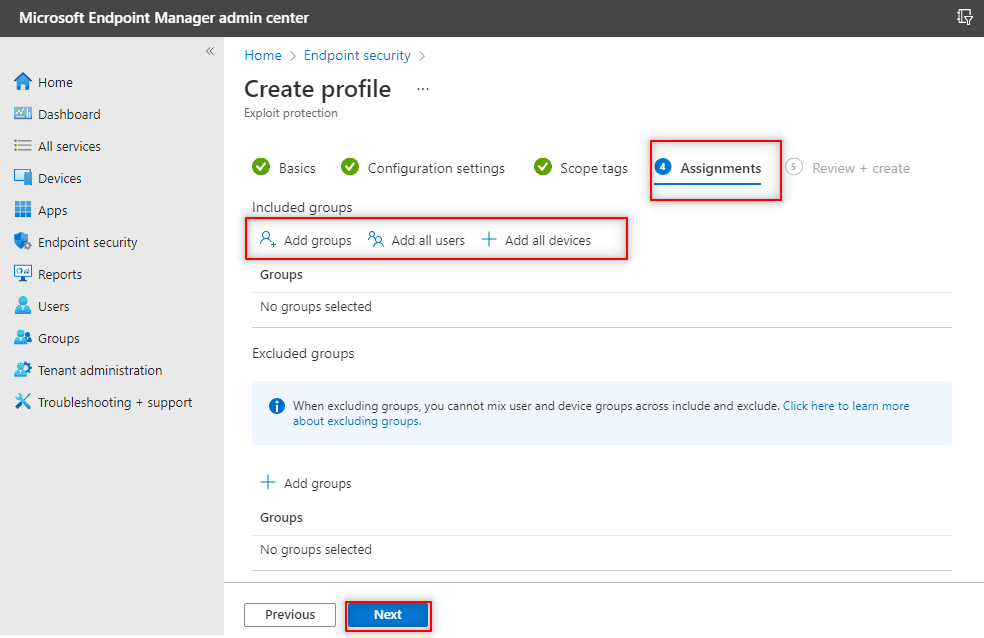The width and height of the screenshot is (984, 638).
Task: Click the Previous button
Action: click(290, 615)
